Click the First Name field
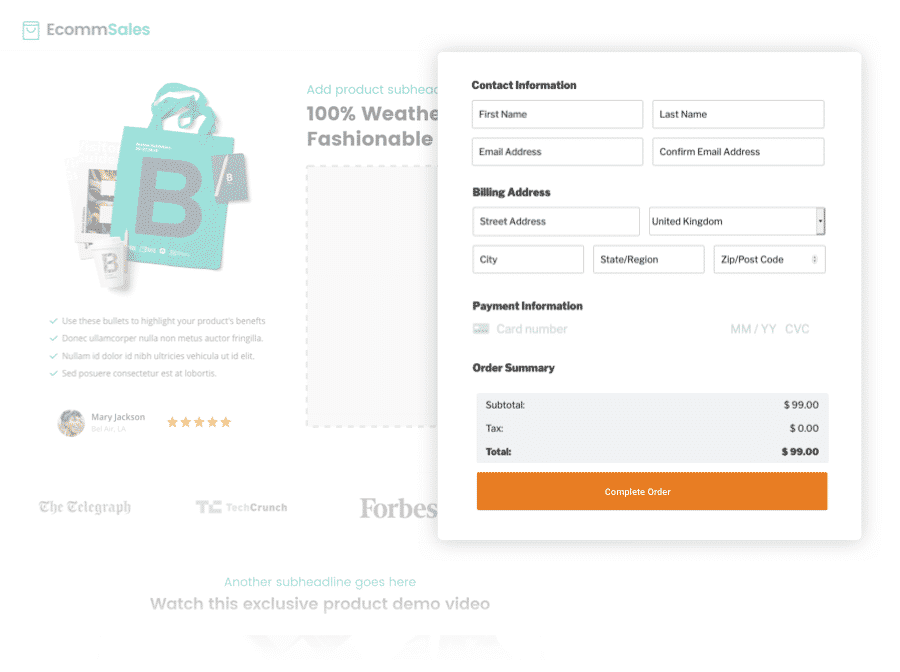This screenshot has height=672, width=900. coord(557,114)
